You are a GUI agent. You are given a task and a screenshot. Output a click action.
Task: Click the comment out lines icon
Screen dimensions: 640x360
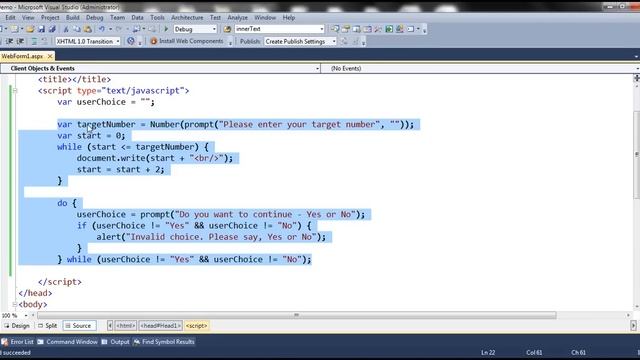(x=34, y=41)
